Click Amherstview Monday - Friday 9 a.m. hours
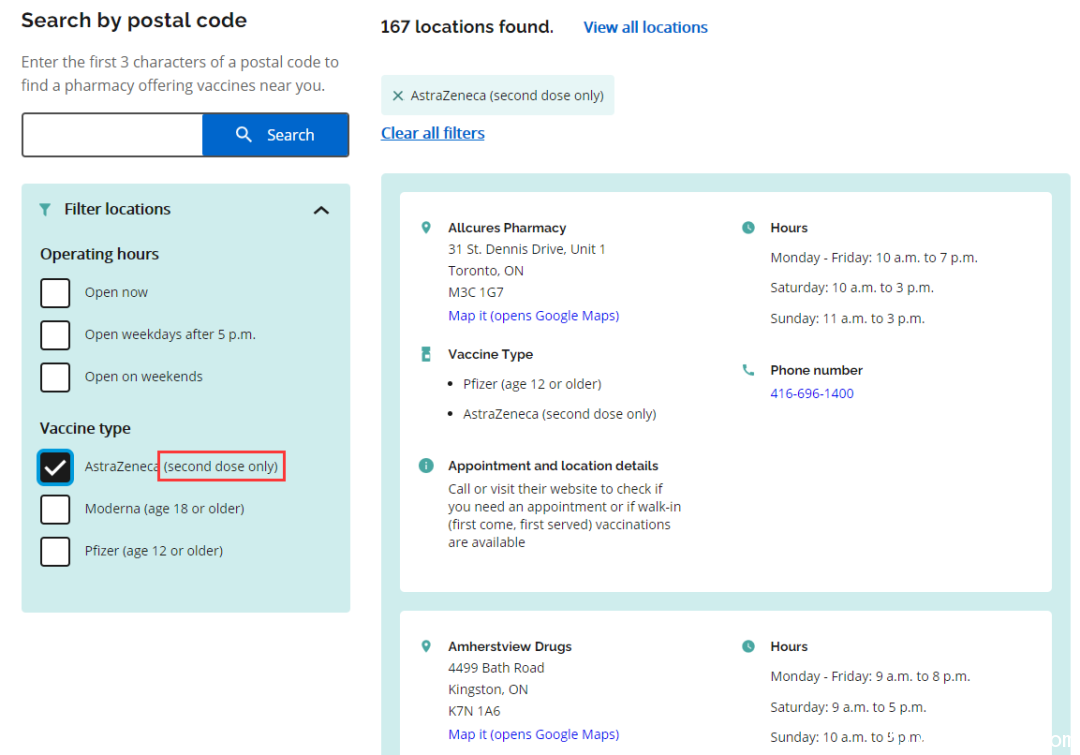The image size is (1080, 755). tap(870, 676)
